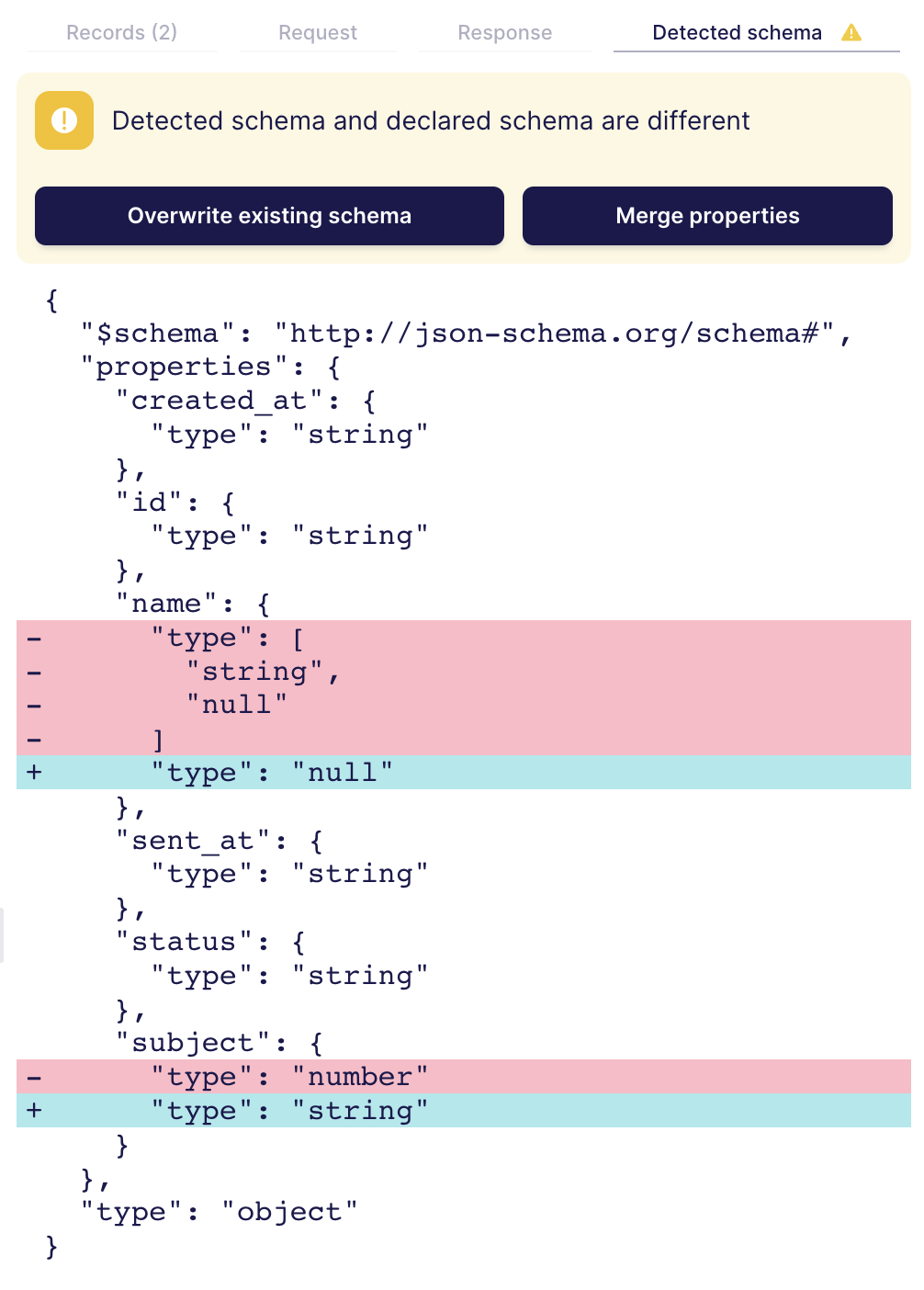This screenshot has height=1290, width=924.
Task: Click the minus marker beside the removed "null" line
Action: (34, 704)
